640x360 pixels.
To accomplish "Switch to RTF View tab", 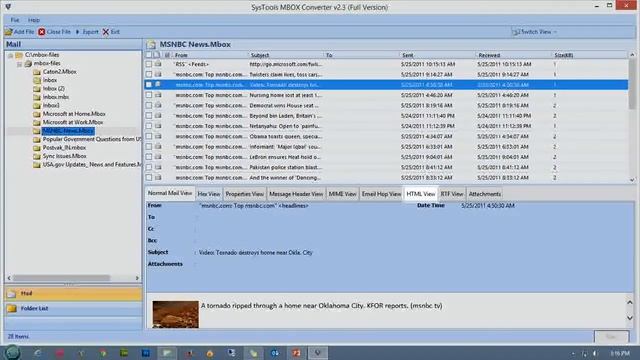I will pyautogui.click(x=452, y=194).
